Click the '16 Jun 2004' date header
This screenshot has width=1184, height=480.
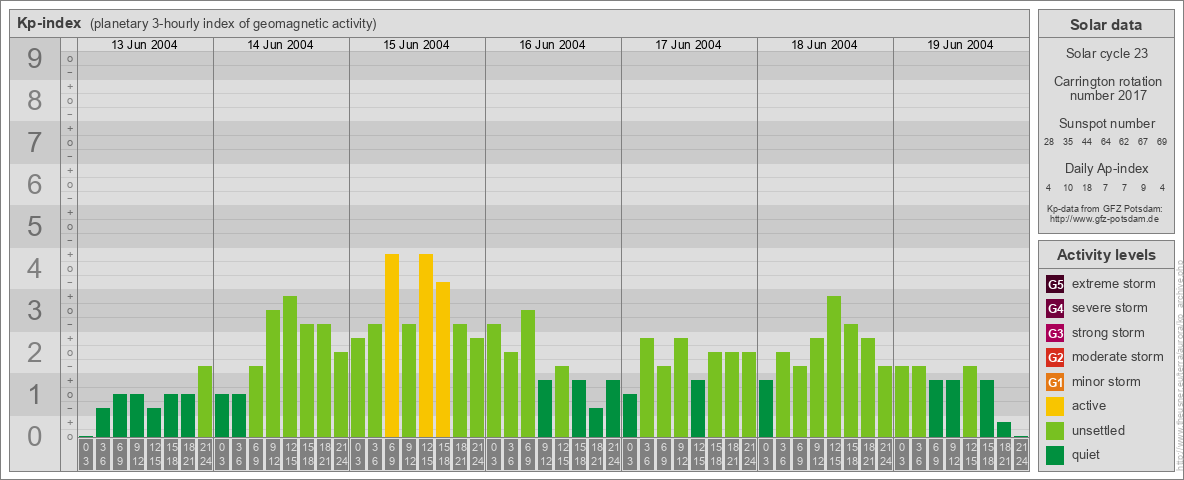click(552, 45)
